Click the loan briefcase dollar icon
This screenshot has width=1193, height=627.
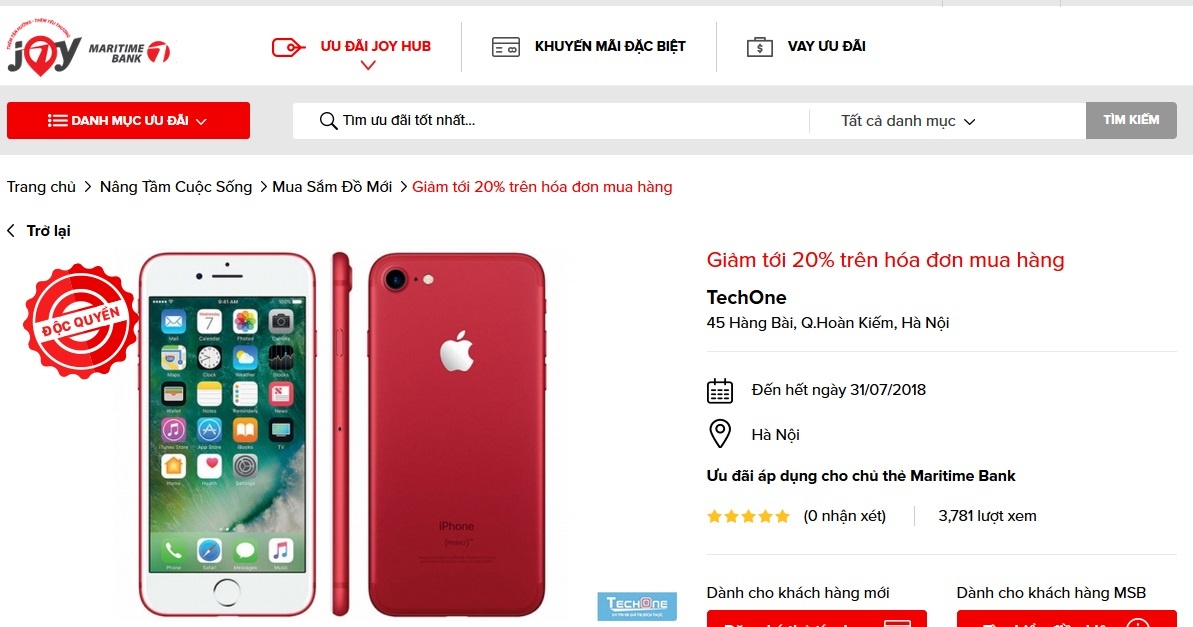point(759,47)
